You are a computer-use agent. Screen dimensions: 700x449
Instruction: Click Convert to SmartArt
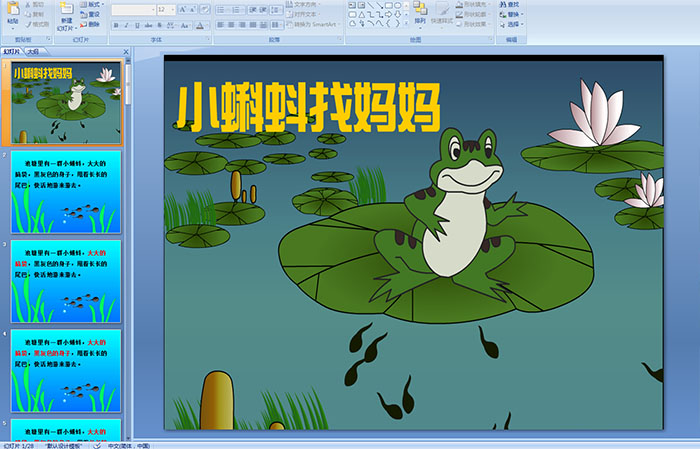[x=313, y=24]
